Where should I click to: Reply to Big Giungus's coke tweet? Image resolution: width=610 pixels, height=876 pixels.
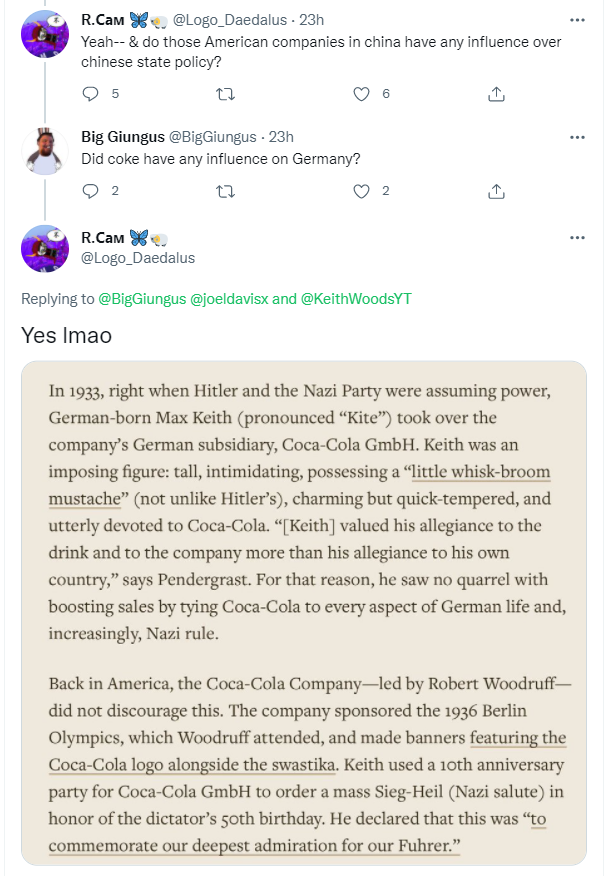(90, 192)
